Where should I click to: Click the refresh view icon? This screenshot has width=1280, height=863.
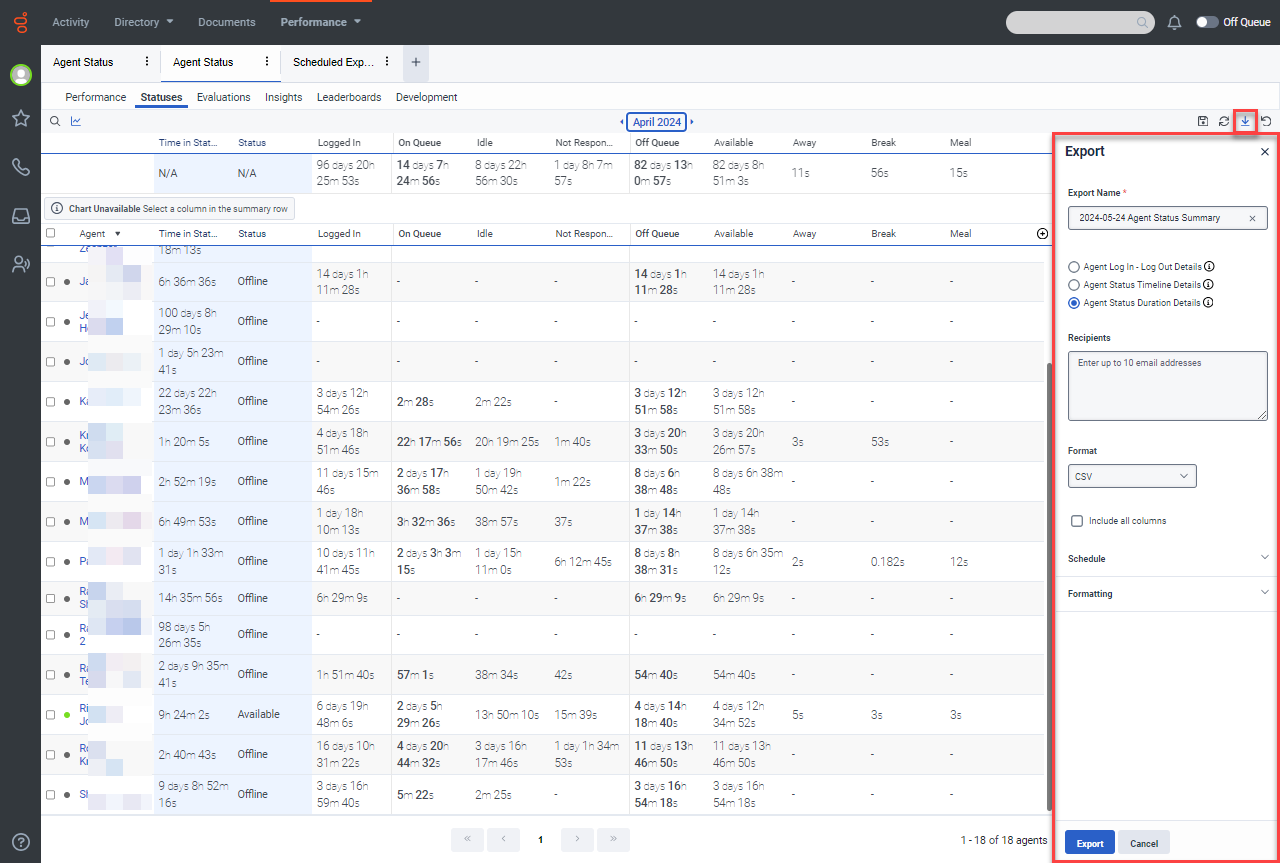tap(1224, 121)
